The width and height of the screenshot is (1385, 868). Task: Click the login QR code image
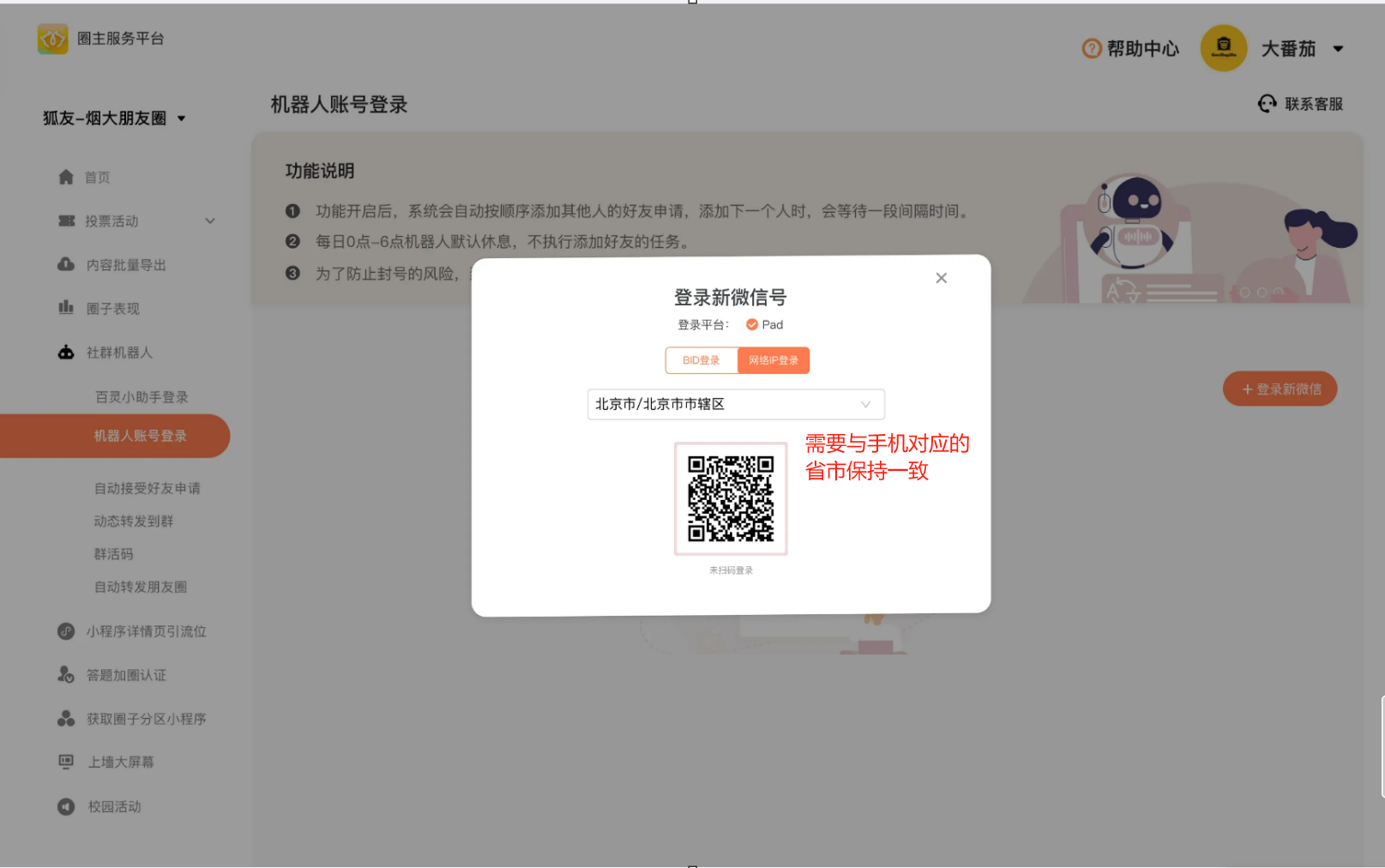click(731, 498)
